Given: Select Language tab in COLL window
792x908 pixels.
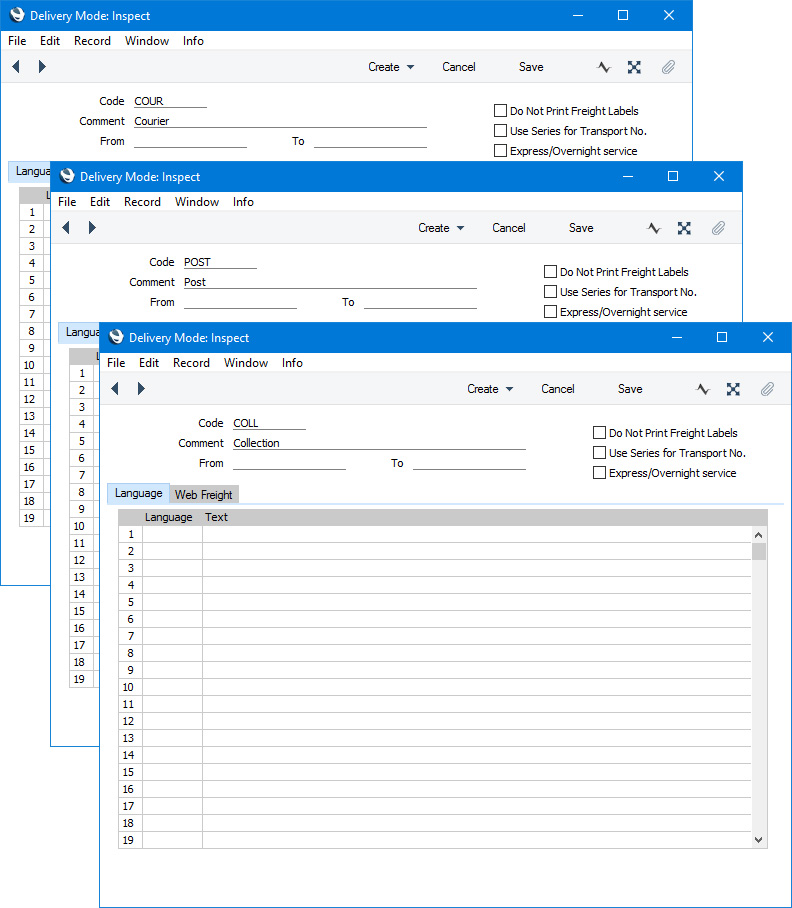Looking at the screenshot, I should click(x=138, y=493).
